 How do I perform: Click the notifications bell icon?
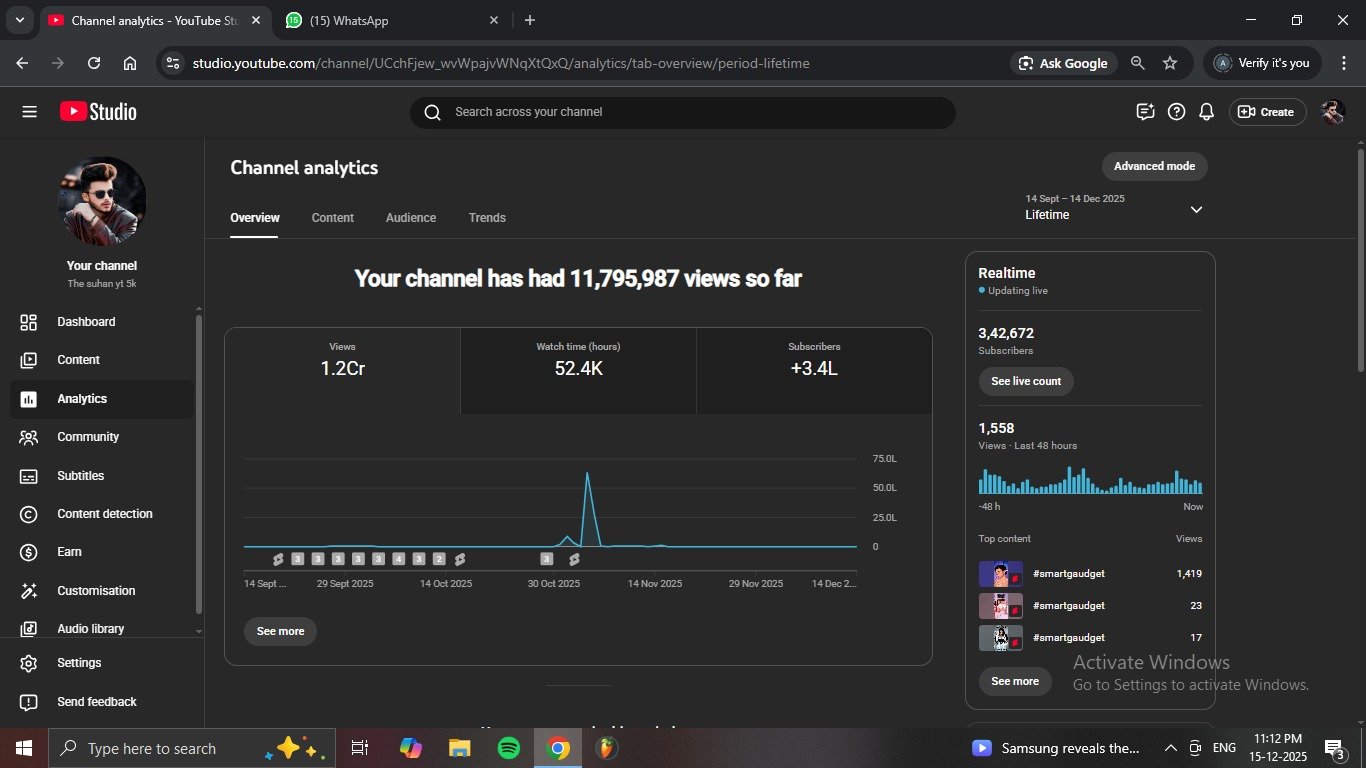coord(1206,112)
